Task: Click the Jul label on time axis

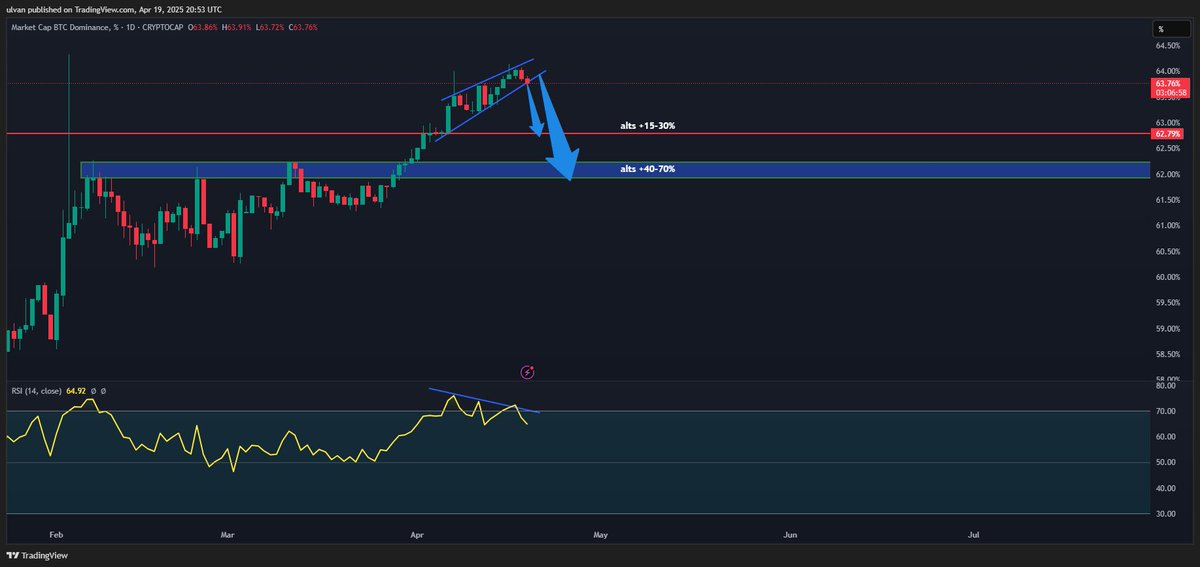Action: click(974, 535)
